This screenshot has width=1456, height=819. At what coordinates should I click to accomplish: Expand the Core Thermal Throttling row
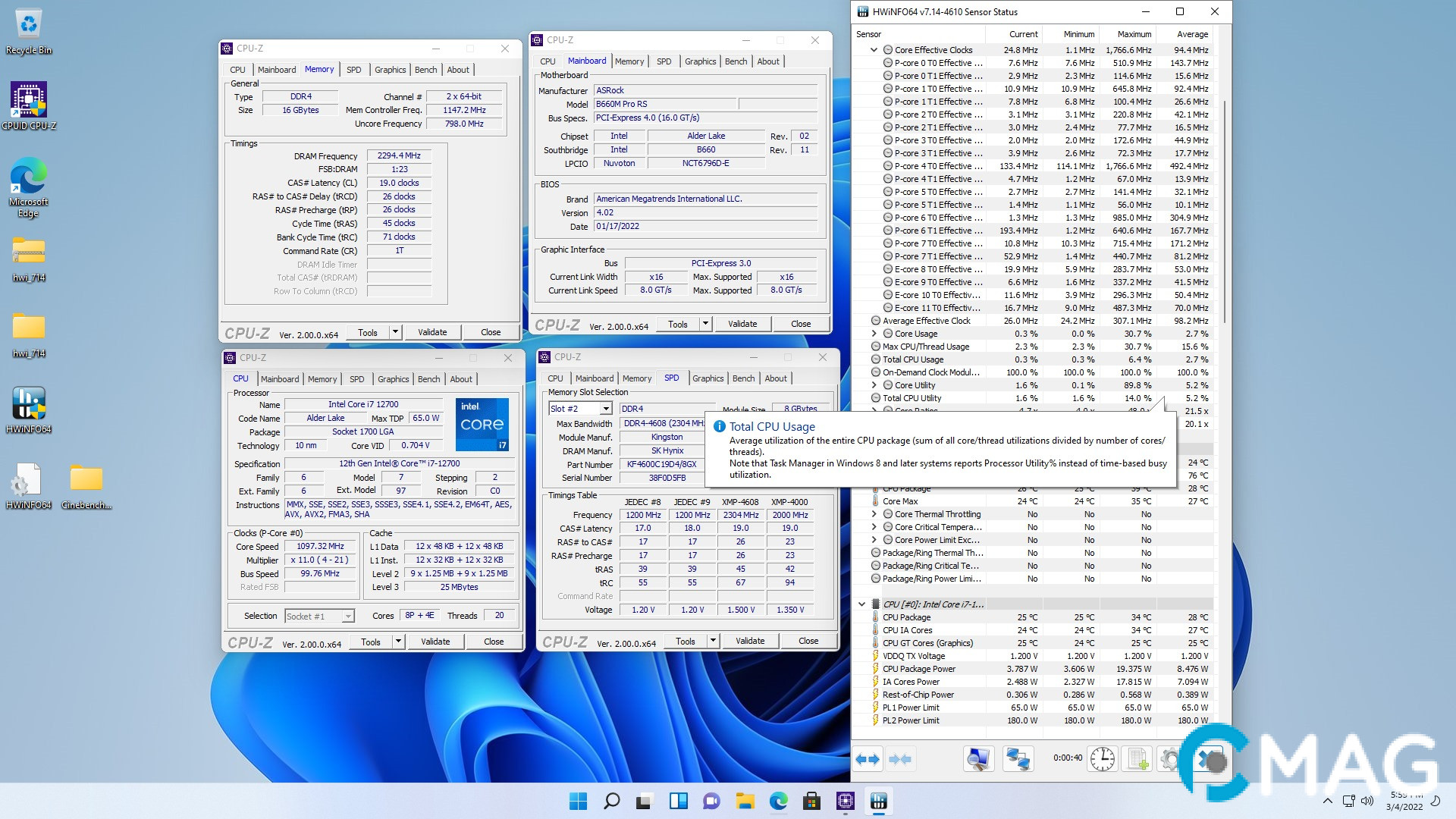874,514
